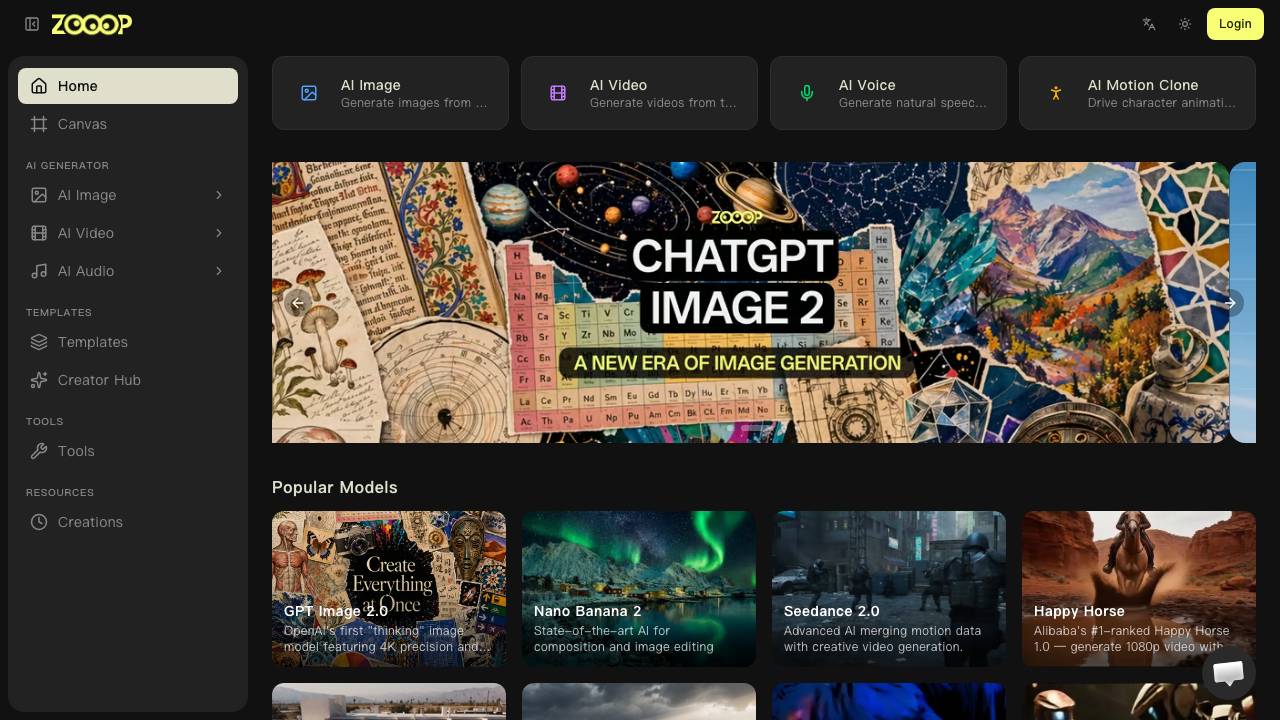Click the green microphone icon on AI Voice card
Screen dimensions: 1280x720
pos(807,93)
